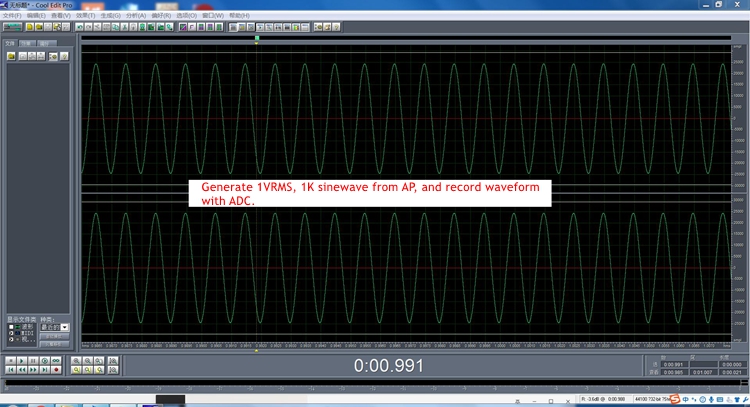Image resolution: width=750 pixels, height=407 pixels.
Task: Click Zoom In Horizontally magnifier icon
Action: (x=74, y=360)
